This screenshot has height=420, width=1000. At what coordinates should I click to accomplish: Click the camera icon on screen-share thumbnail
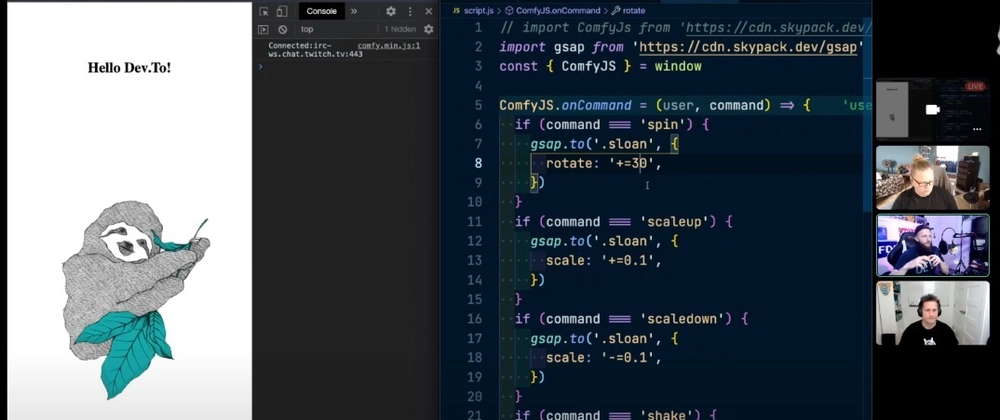tap(932, 109)
